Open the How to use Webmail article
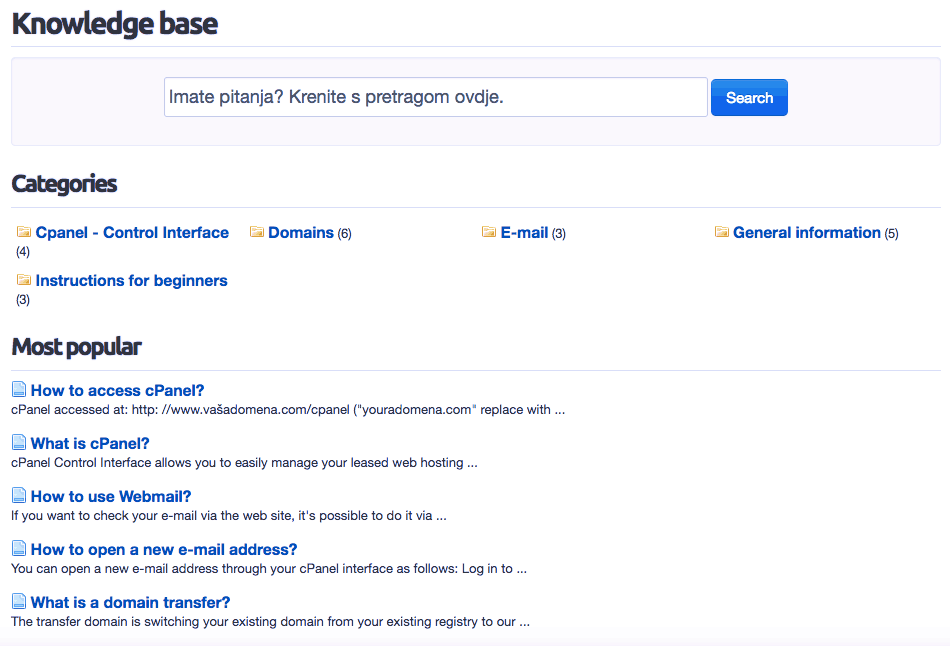 tap(111, 496)
